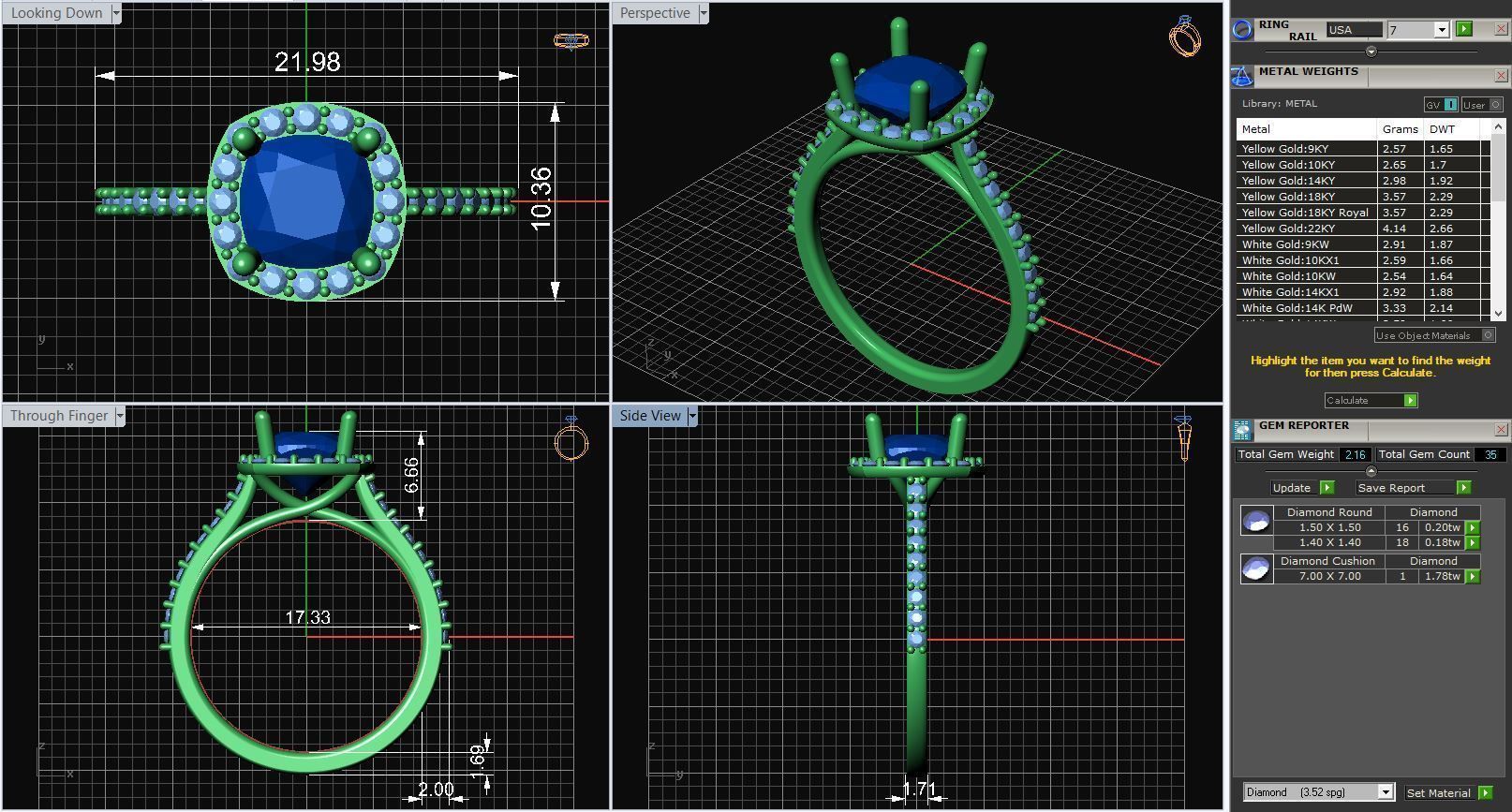This screenshot has height=812, width=1512.
Task: Click the DWT column header
Action: click(x=1451, y=129)
